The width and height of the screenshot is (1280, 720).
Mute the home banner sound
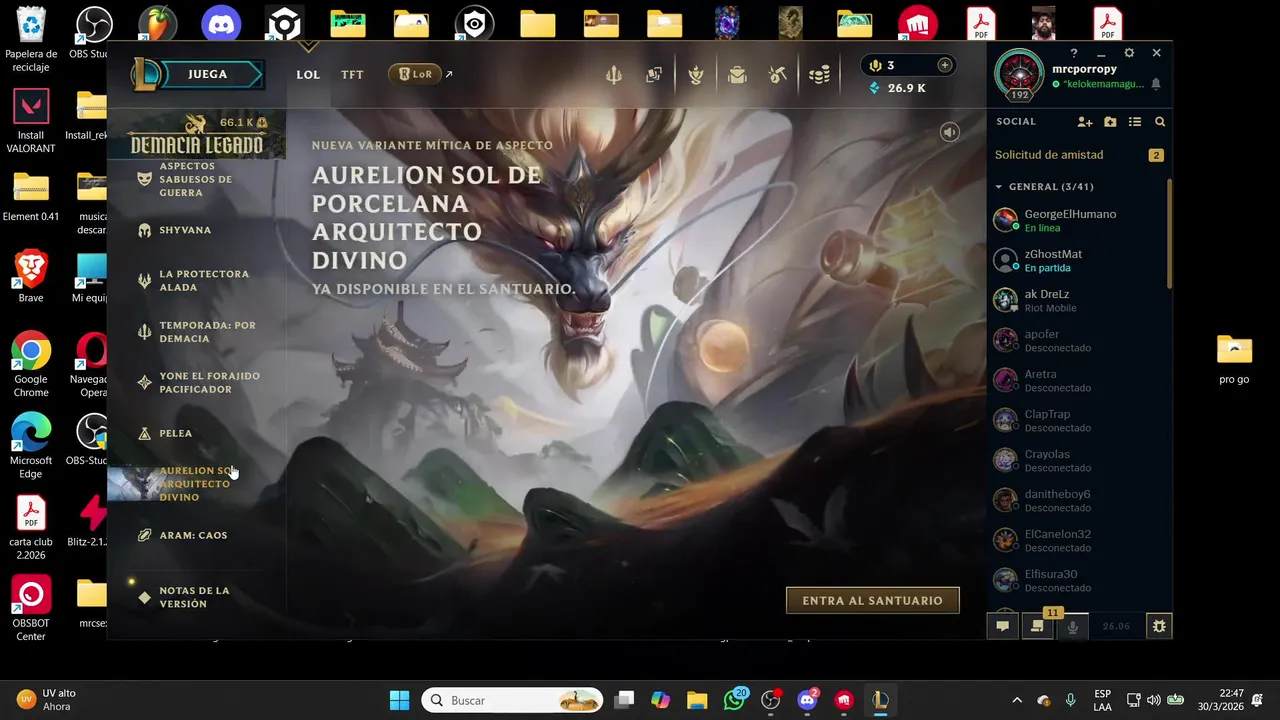coord(950,132)
